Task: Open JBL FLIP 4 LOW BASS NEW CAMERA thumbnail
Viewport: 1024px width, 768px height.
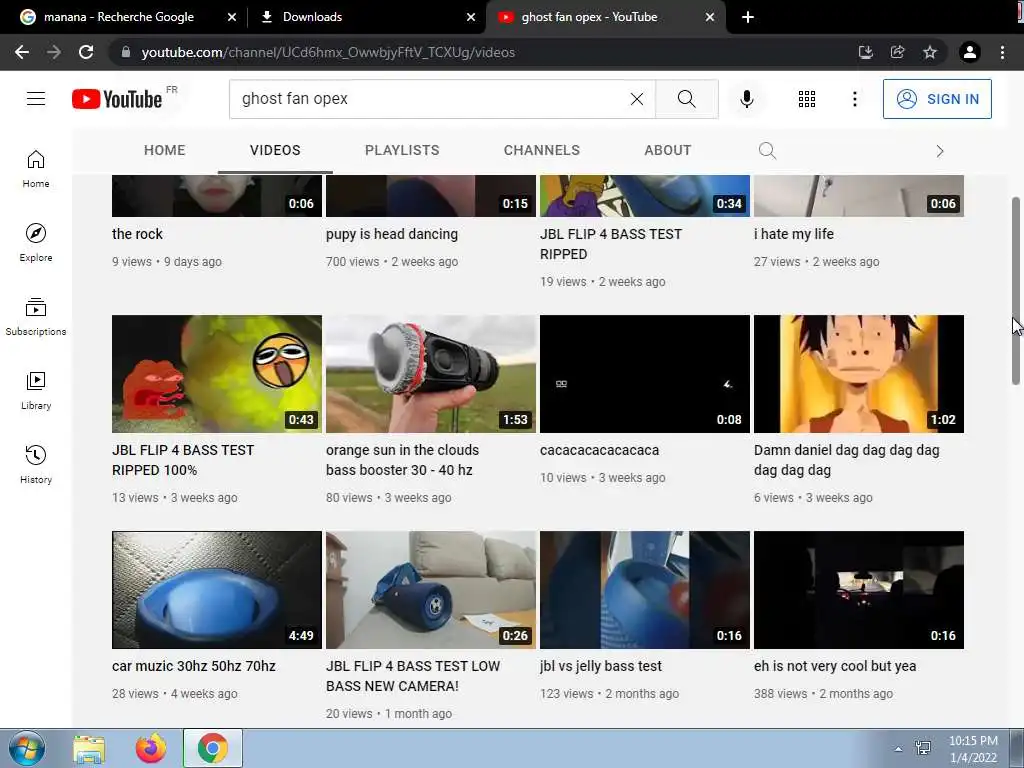Action: pyautogui.click(x=431, y=590)
